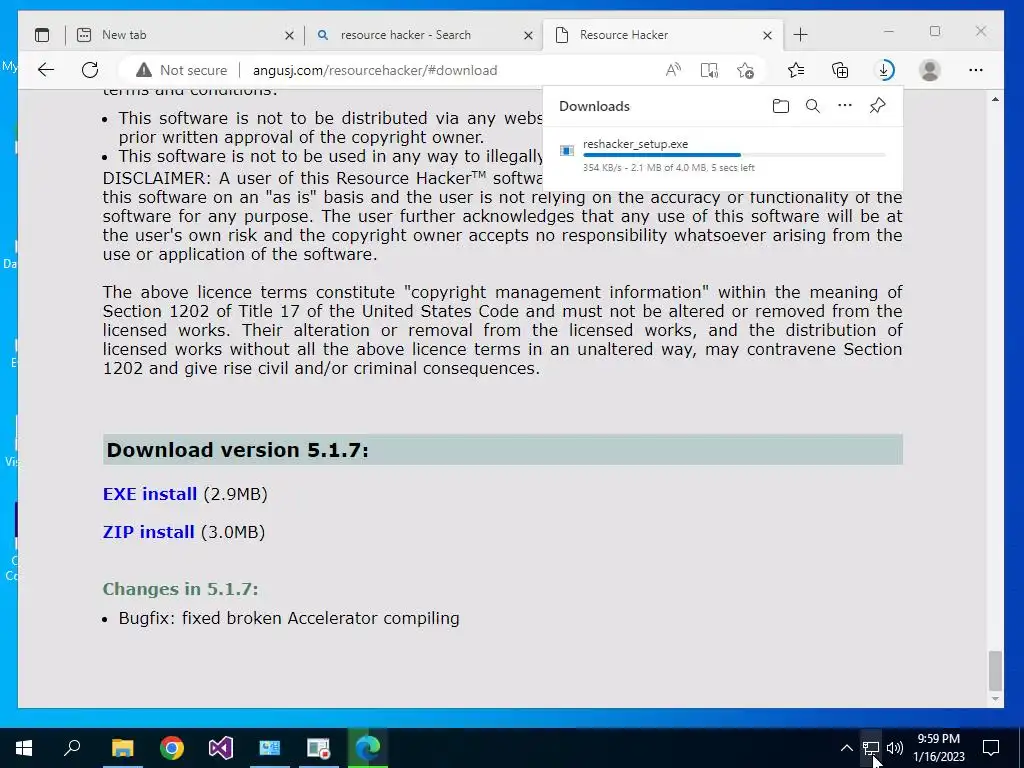Click reshacker_setup.exe download entry
1024x768 pixels.
click(x=722, y=155)
